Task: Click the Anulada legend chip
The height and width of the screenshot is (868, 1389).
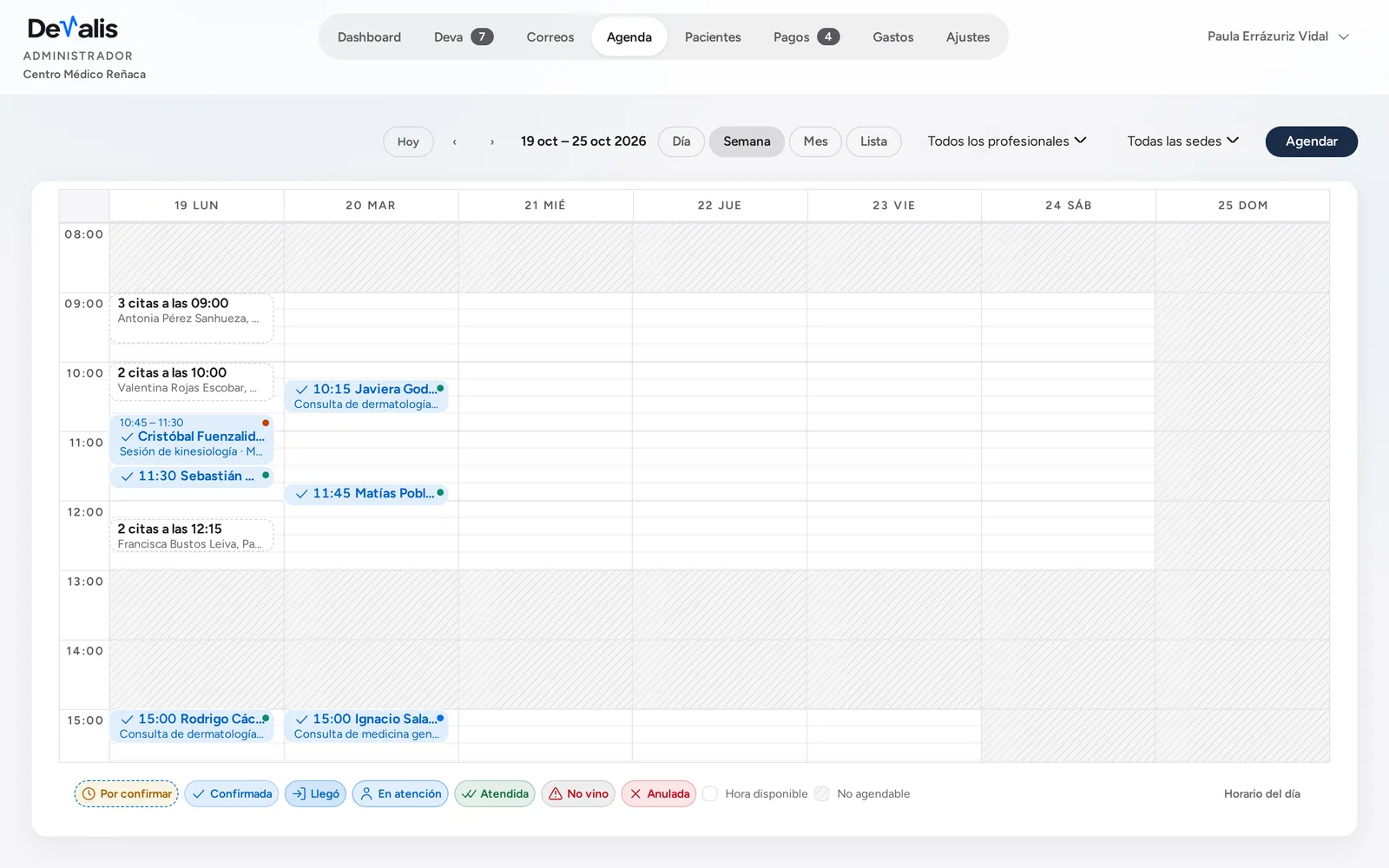Action: (659, 793)
